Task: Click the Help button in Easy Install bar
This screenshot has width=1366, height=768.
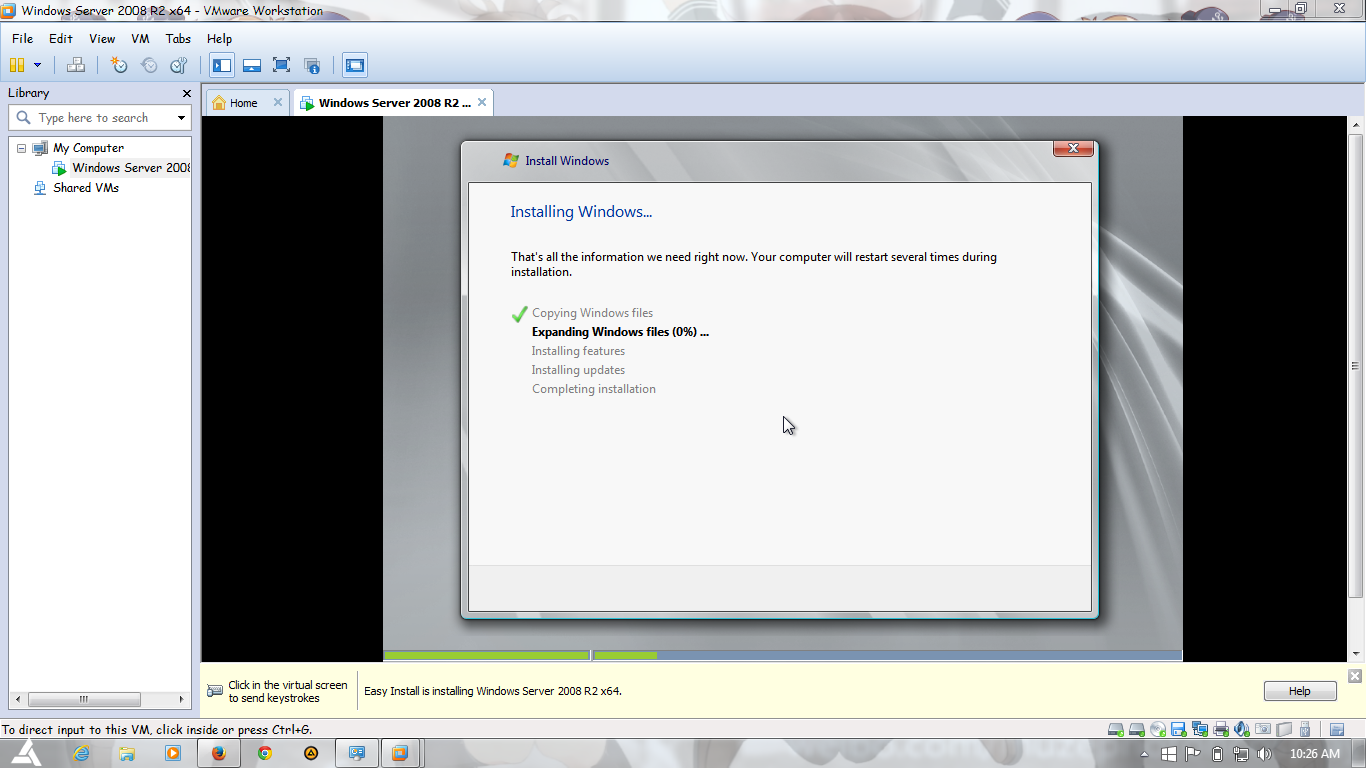Action: click(x=1299, y=691)
